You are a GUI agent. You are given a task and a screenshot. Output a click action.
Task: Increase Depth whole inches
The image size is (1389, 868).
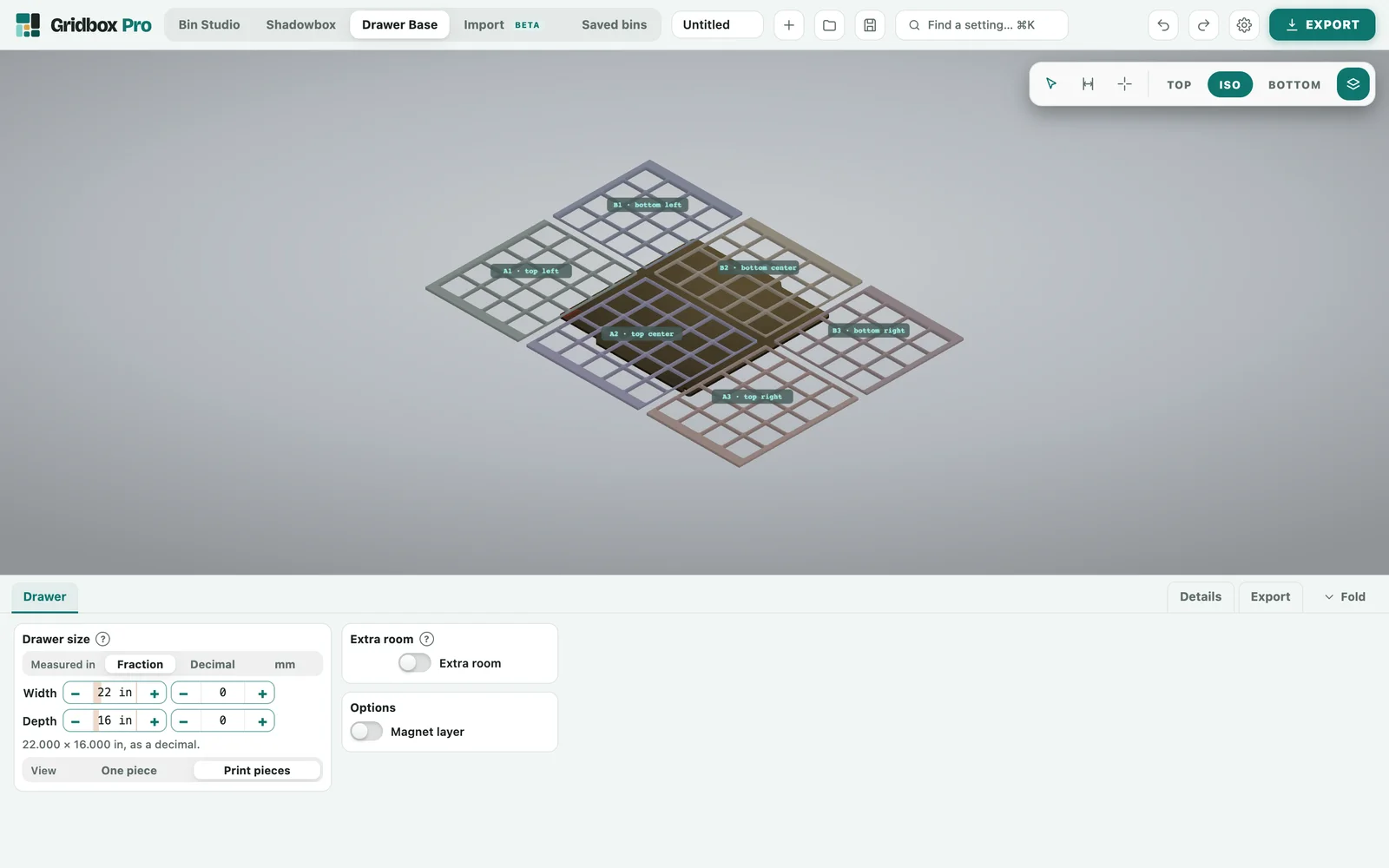(x=154, y=721)
